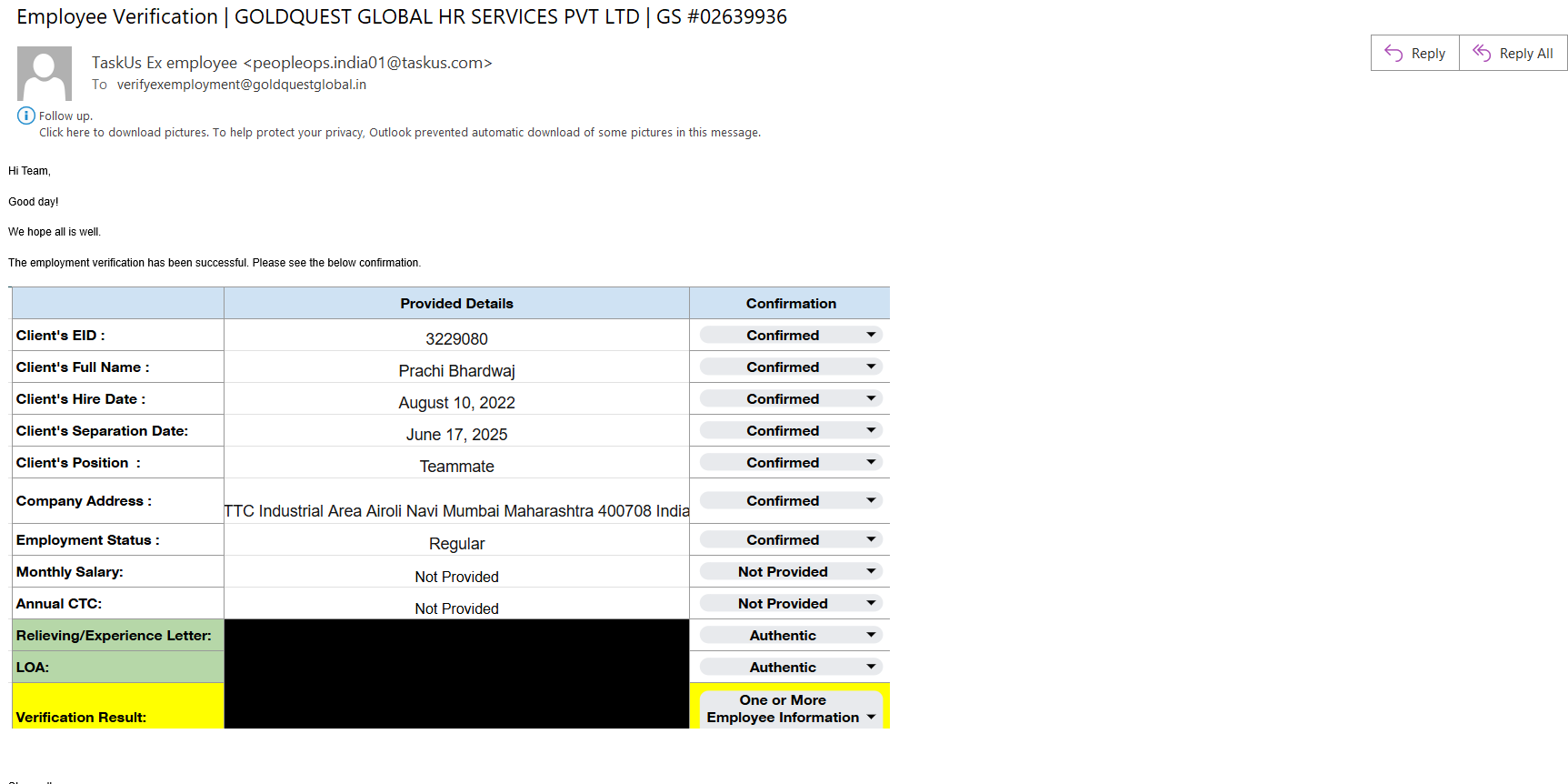
Task: Click the name Prachi Bhardwaj
Action: (x=456, y=371)
